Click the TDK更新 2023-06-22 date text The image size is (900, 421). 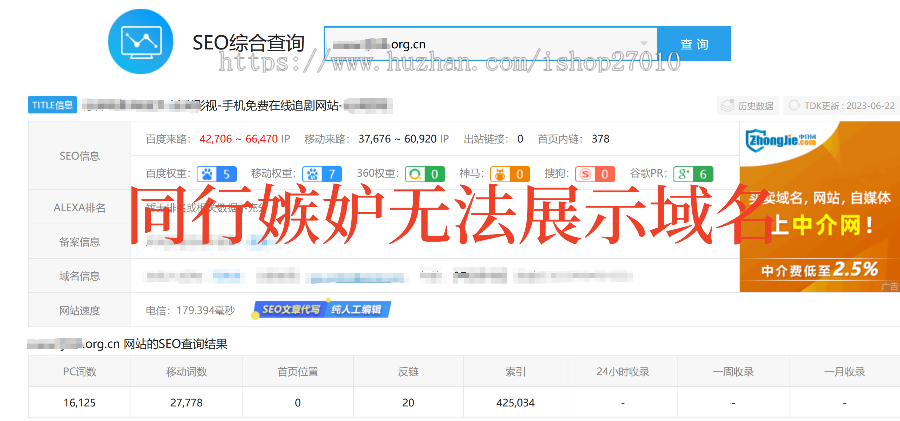click(849, 106)
